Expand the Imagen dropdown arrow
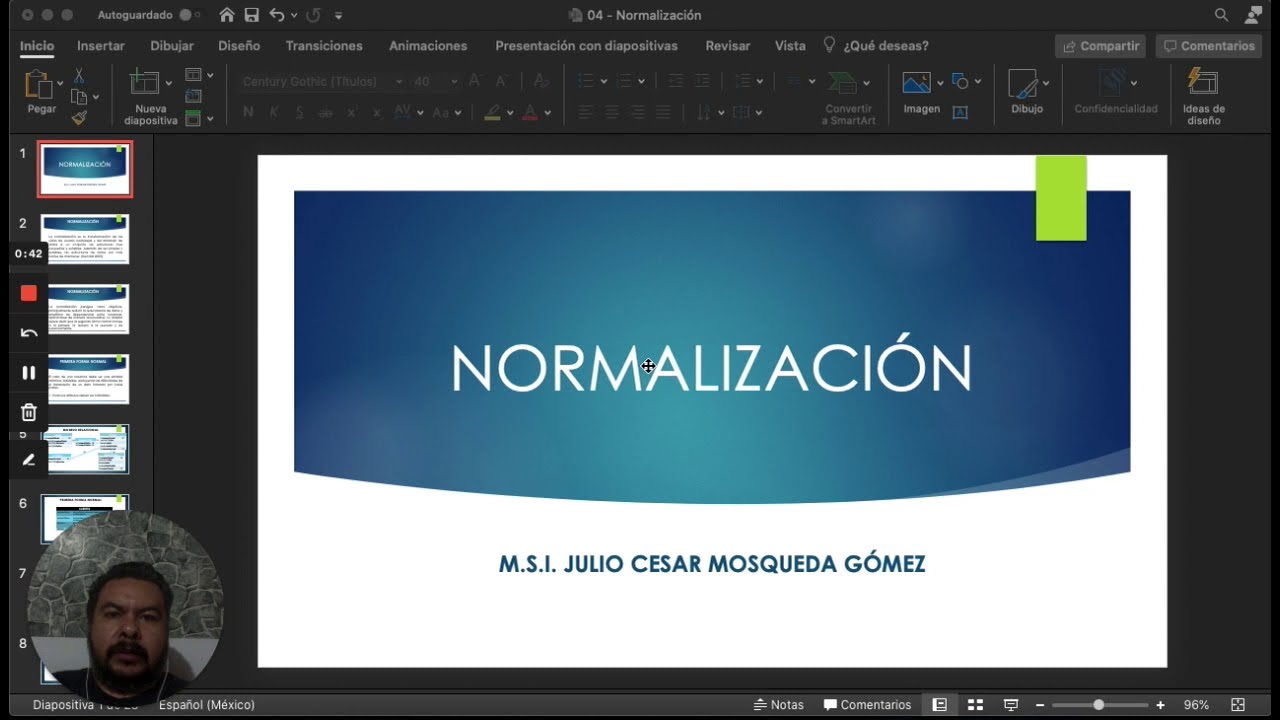1280x720 pixels. [940, 83]
